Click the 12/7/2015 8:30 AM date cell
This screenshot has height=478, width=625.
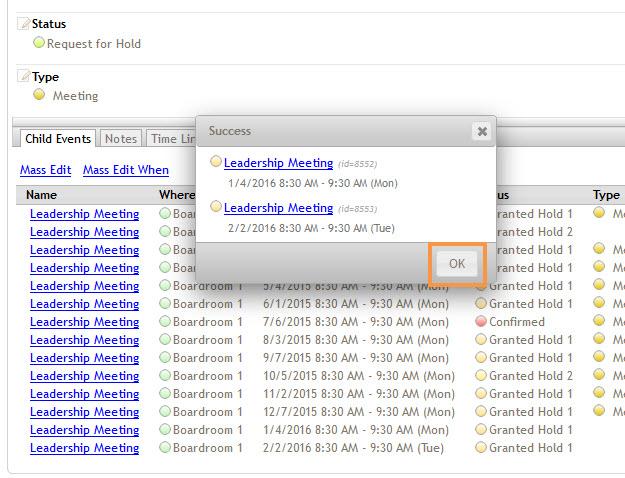359,412
